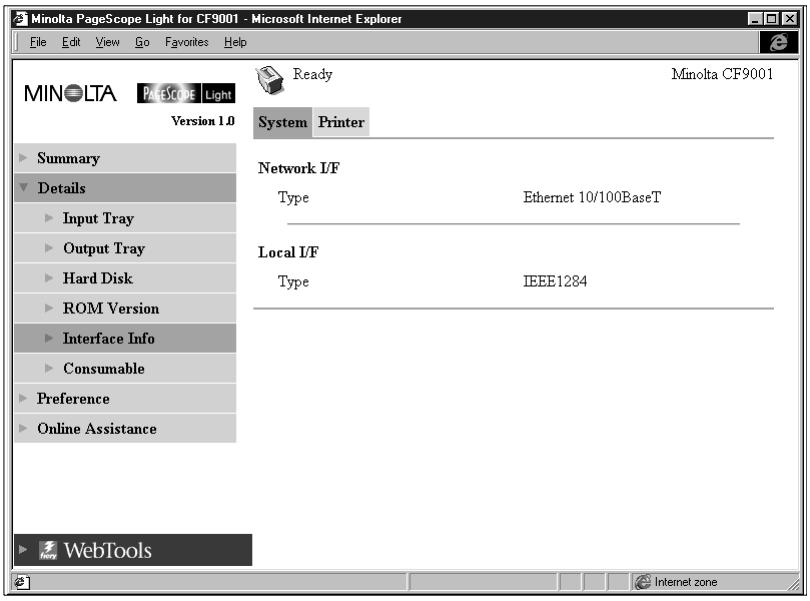810x601 pixels.
Task: Open the Go menu
Action: tap(142, 42)
